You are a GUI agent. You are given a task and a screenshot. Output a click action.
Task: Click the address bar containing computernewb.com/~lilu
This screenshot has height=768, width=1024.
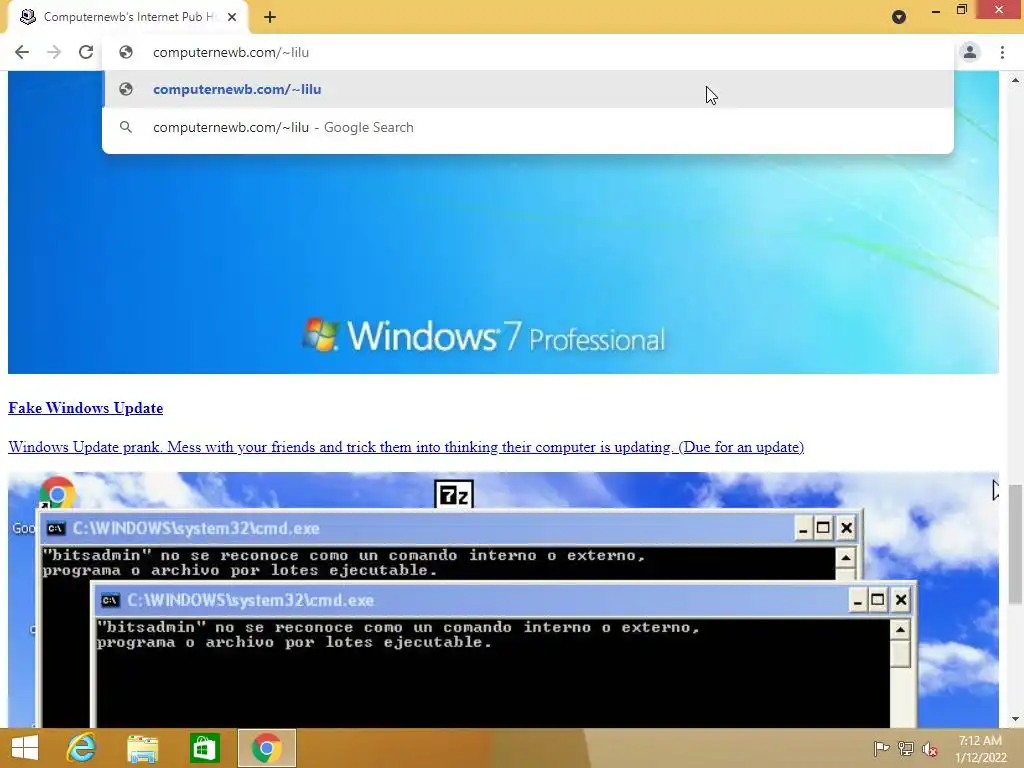[x=528, y=52]
